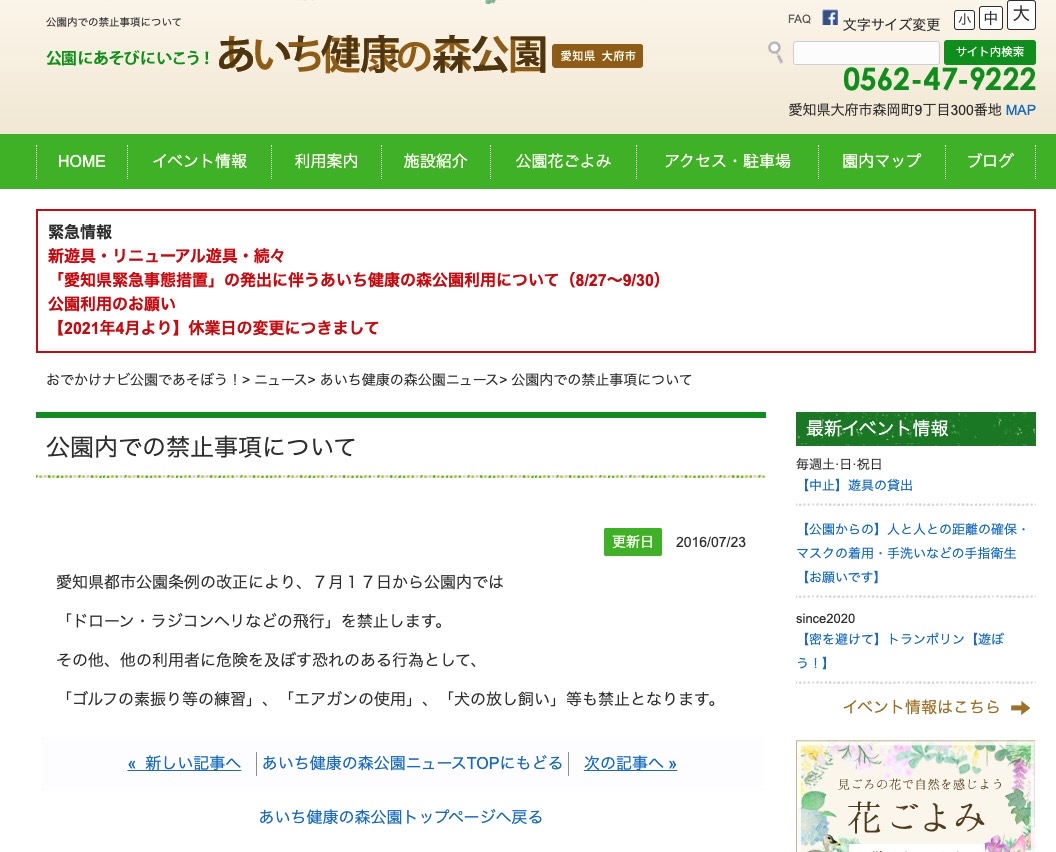Click イベント情報はこちら link text

click(x=921, y=707)
